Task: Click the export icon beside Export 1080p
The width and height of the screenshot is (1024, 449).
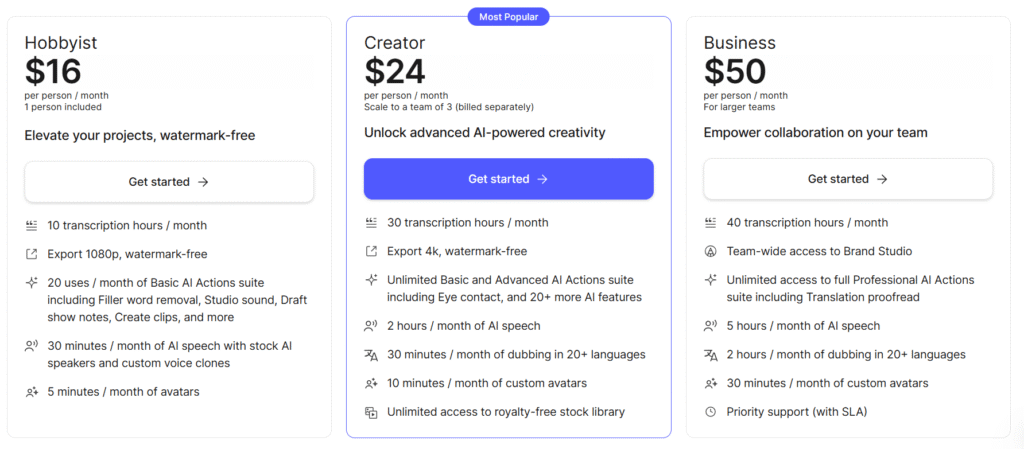Action: pos(32,254)
